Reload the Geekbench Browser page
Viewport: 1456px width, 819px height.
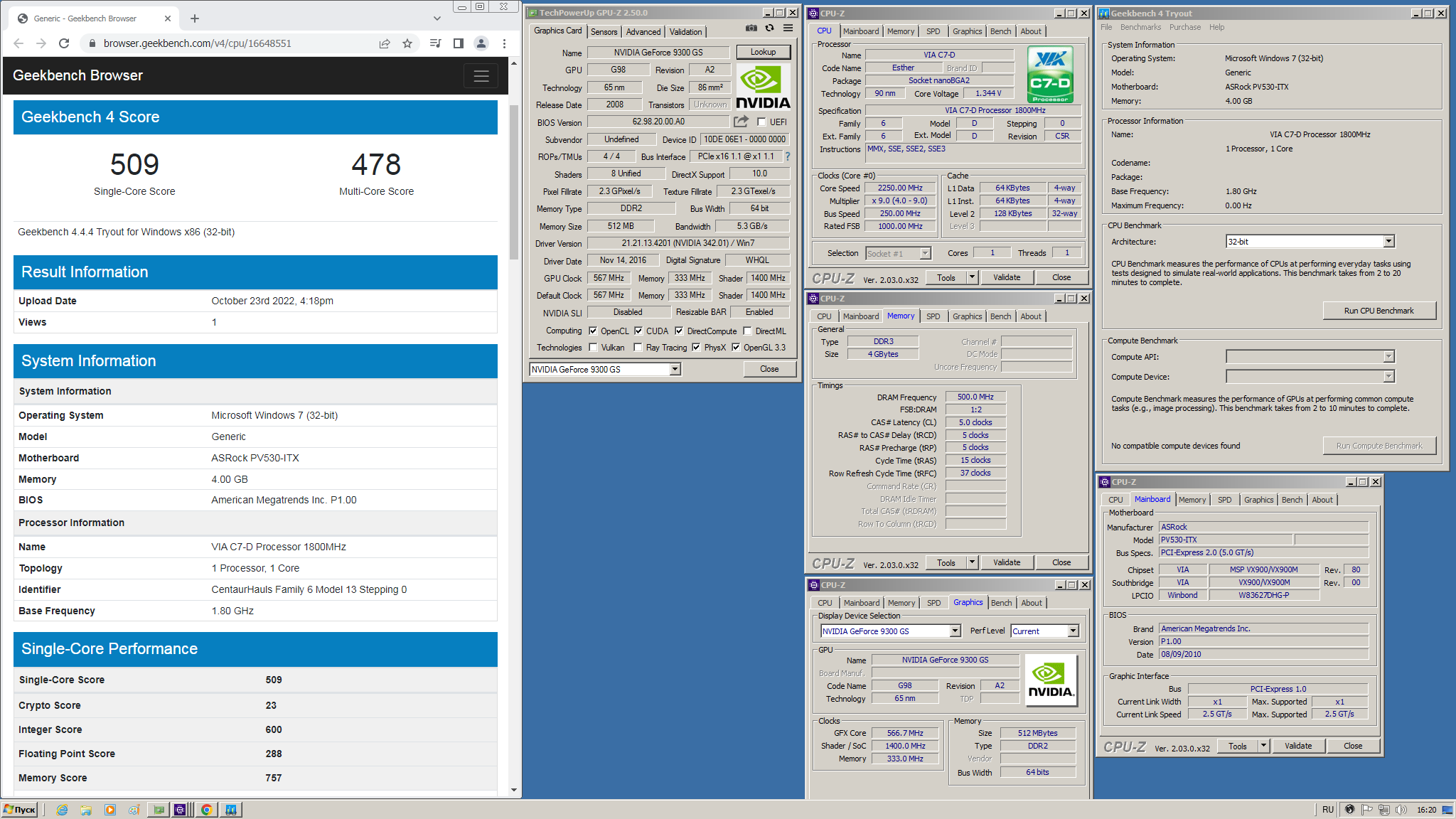[x=64, y=43]
